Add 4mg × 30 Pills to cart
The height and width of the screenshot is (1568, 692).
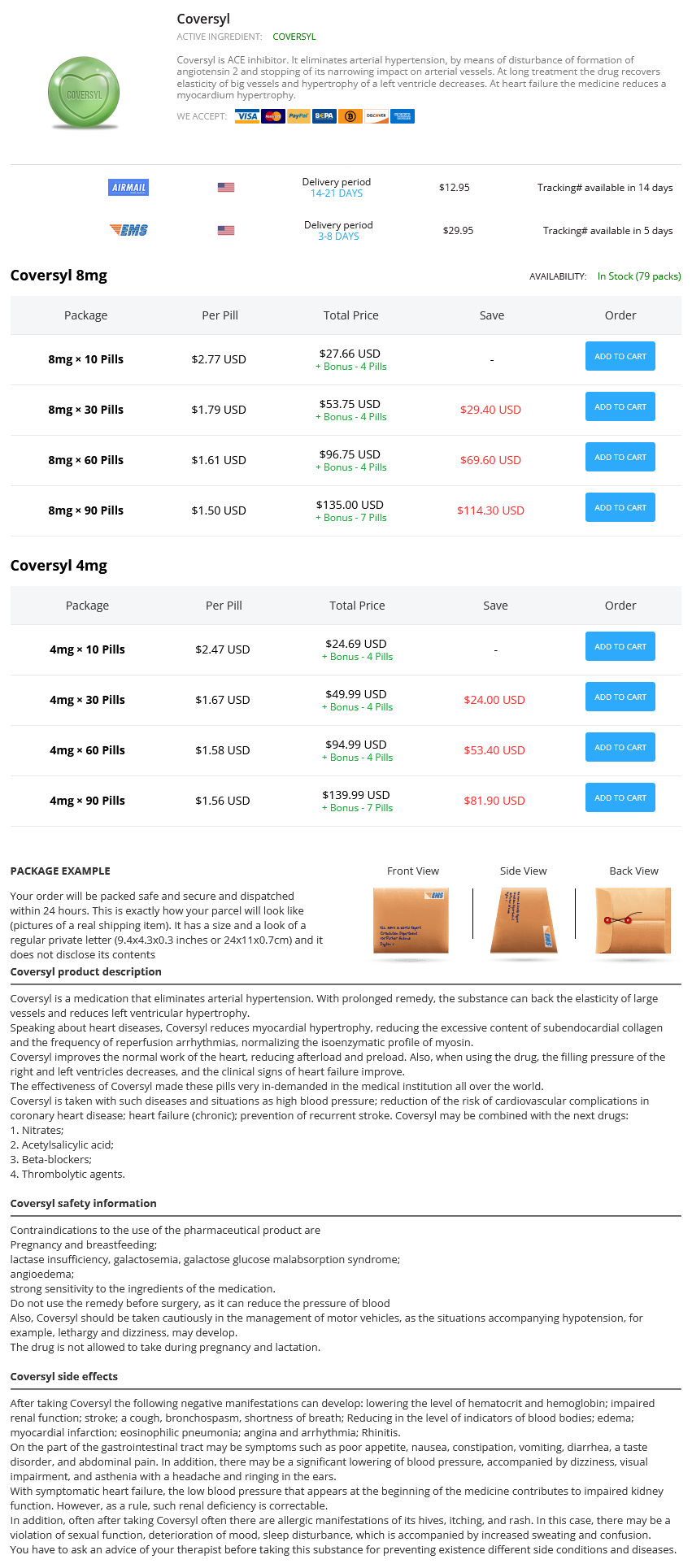pyautogui.click(x=620, y=697)
